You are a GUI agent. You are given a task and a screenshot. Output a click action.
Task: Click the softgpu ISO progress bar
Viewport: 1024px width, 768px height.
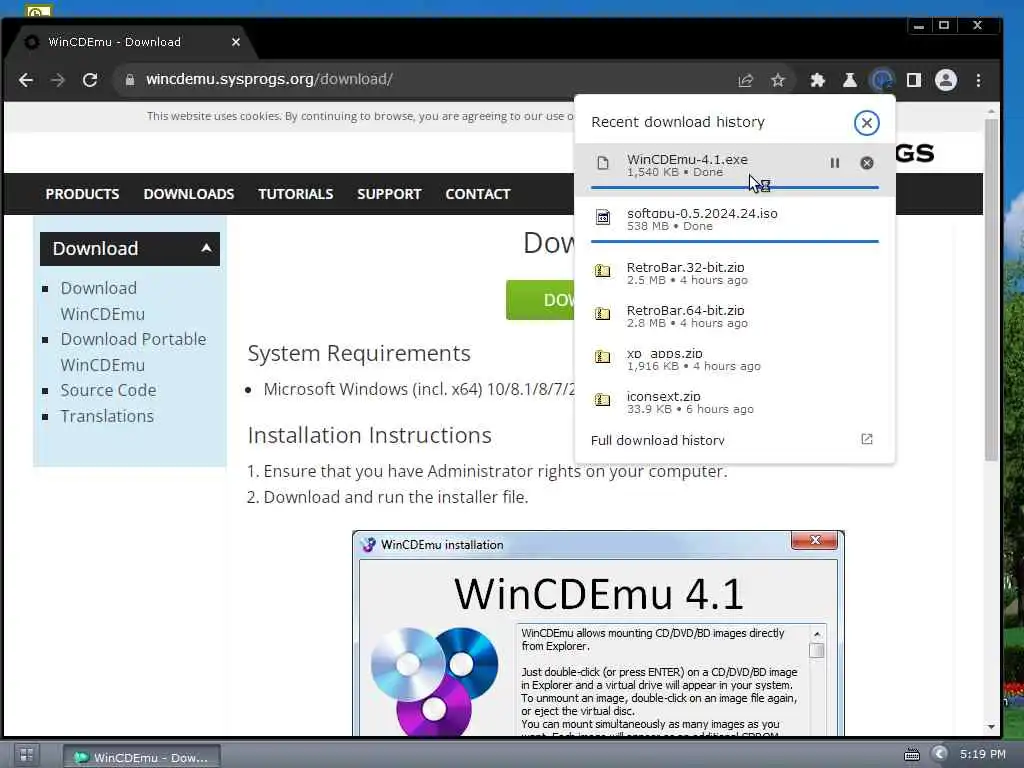pos(735,242)
